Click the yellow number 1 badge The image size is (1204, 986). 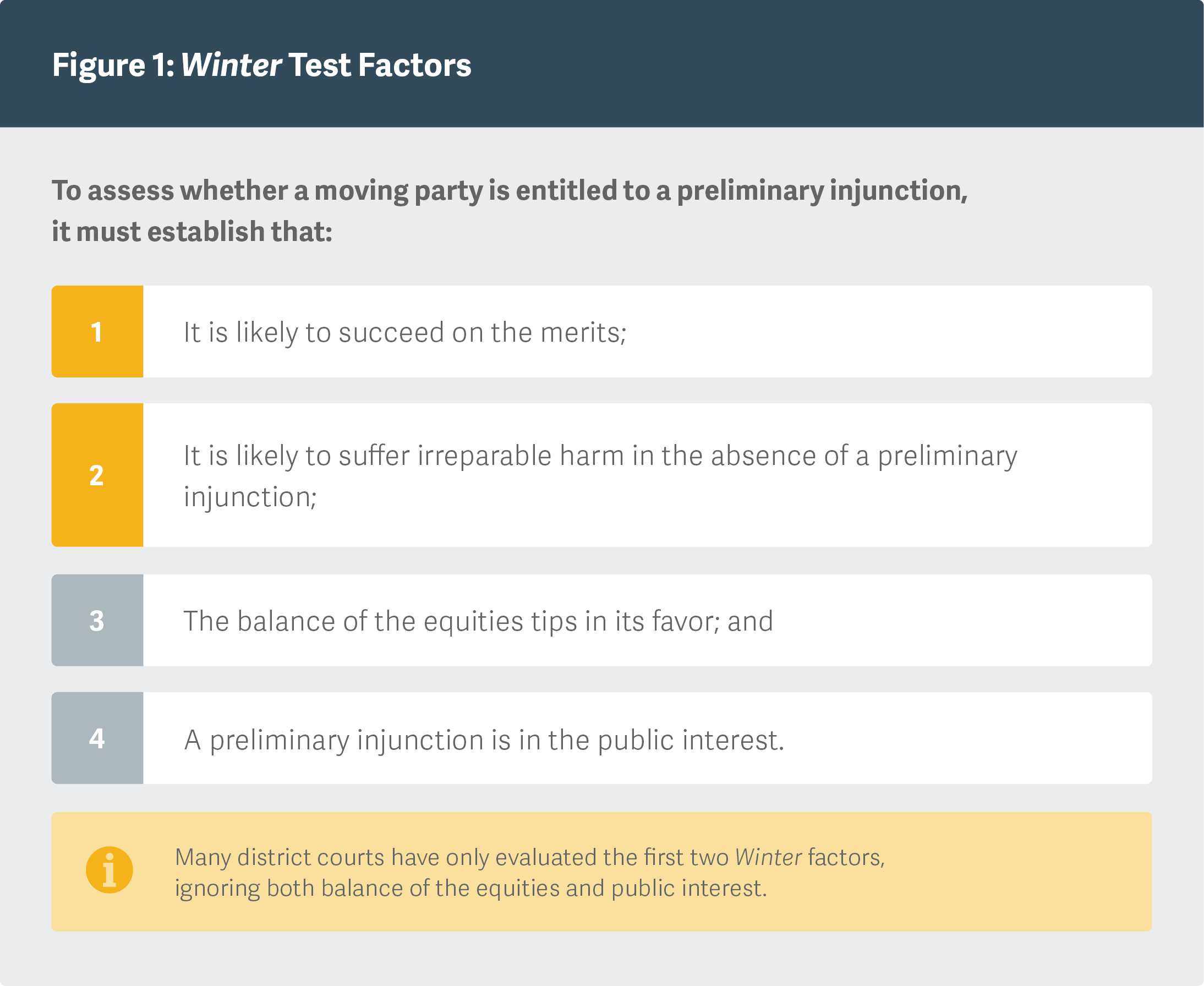[97, 332]
